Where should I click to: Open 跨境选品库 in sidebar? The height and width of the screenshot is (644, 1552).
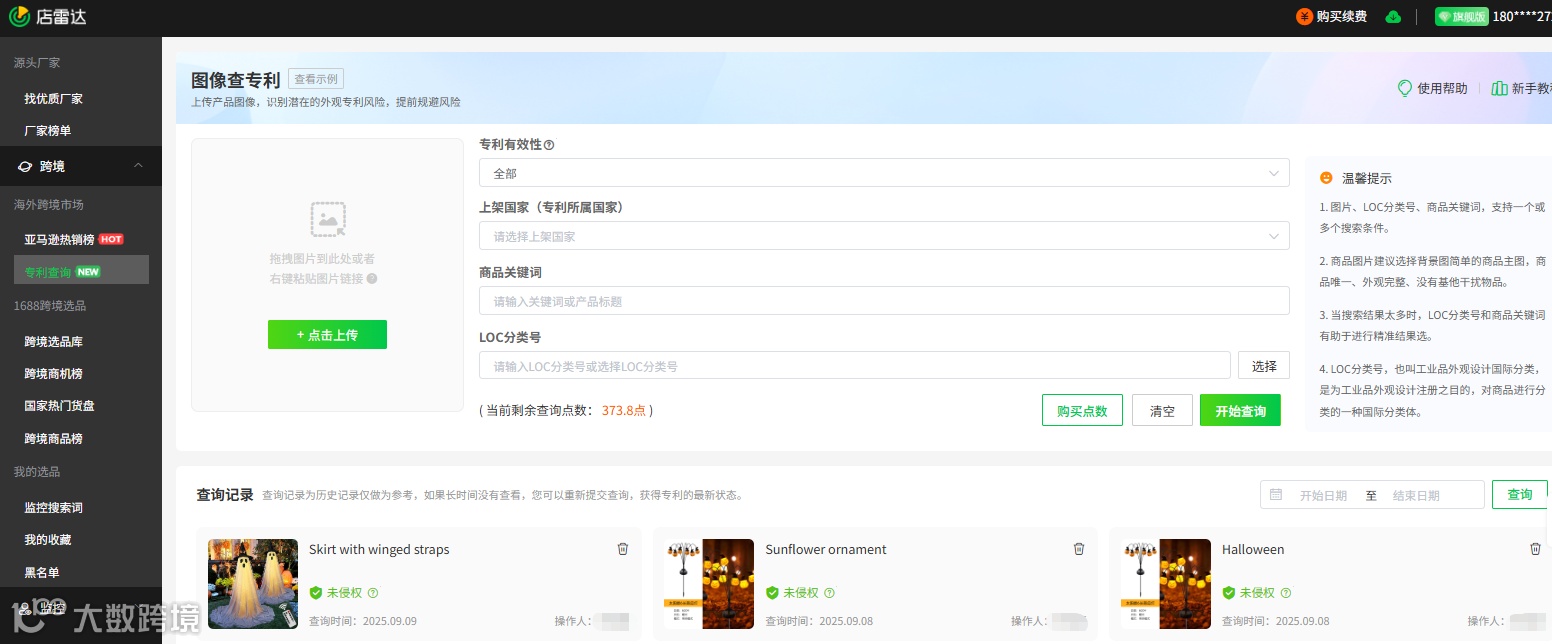(x=54, y=342)
